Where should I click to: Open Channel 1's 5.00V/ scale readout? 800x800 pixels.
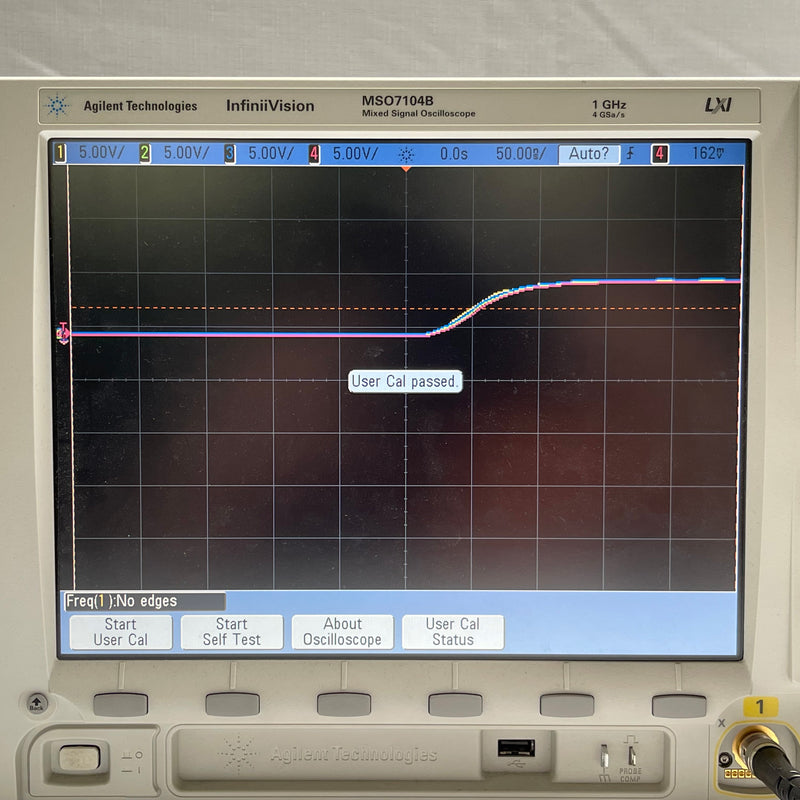point(102,153)
